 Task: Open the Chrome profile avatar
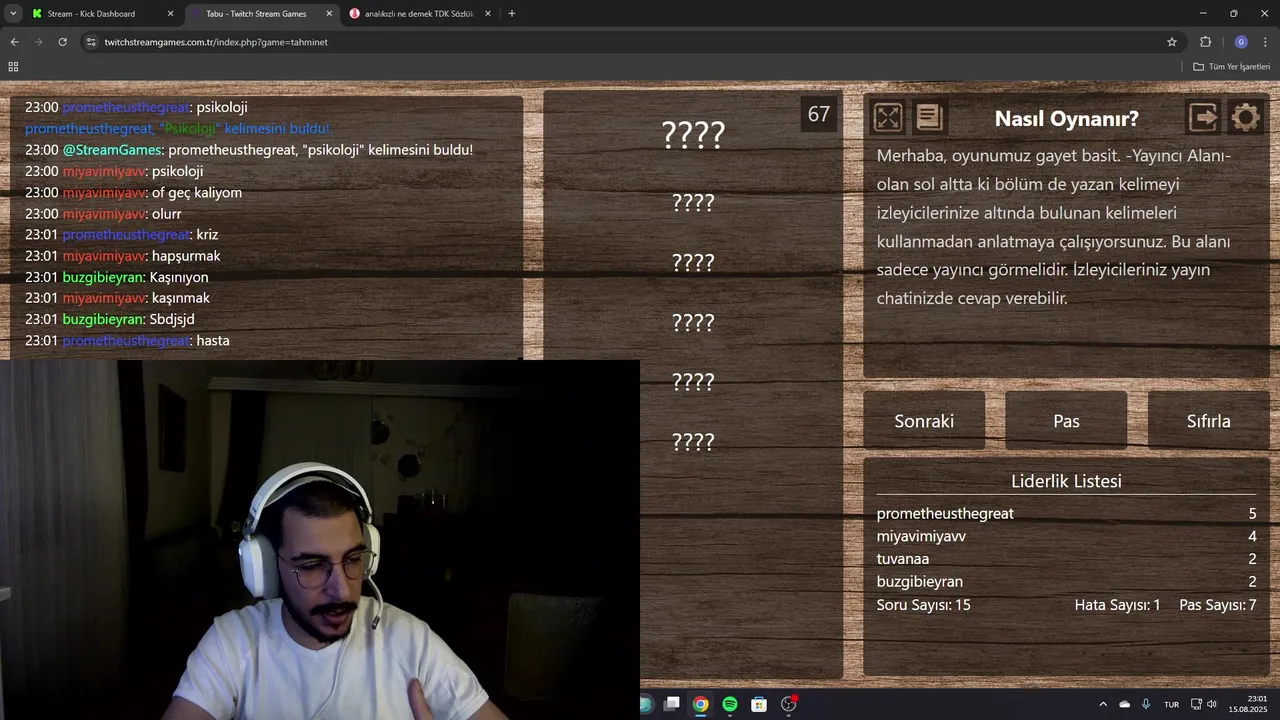coord(1241,42)
